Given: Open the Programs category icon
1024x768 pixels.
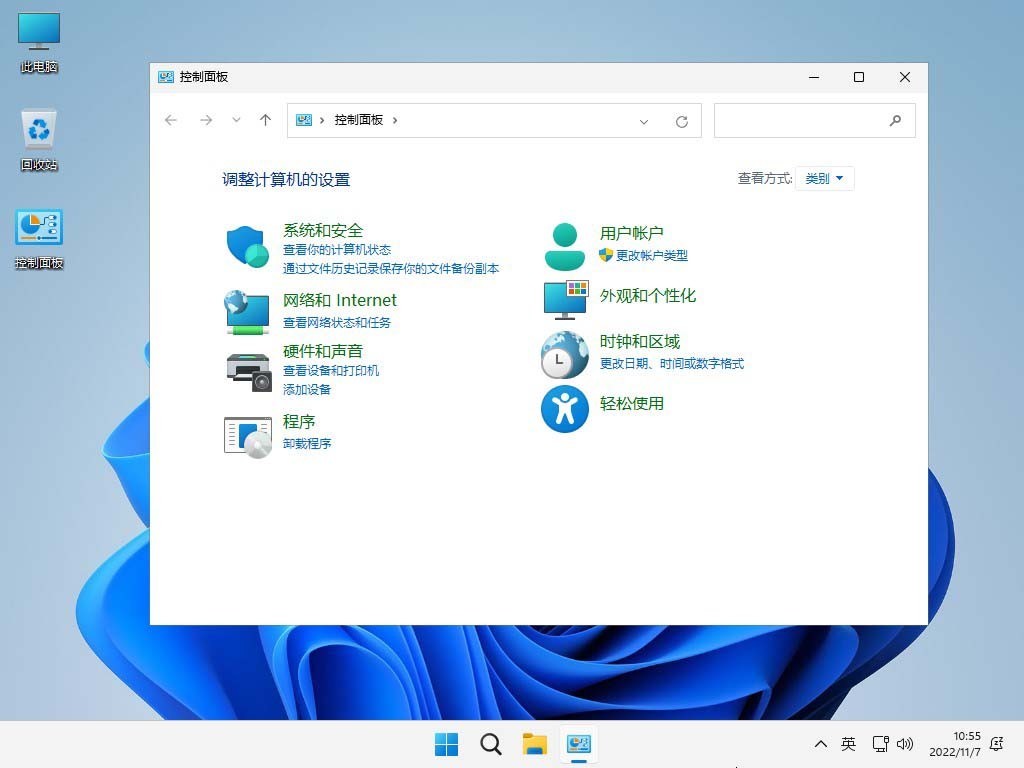Looking at the screenshot, I should tap(248, 436).
